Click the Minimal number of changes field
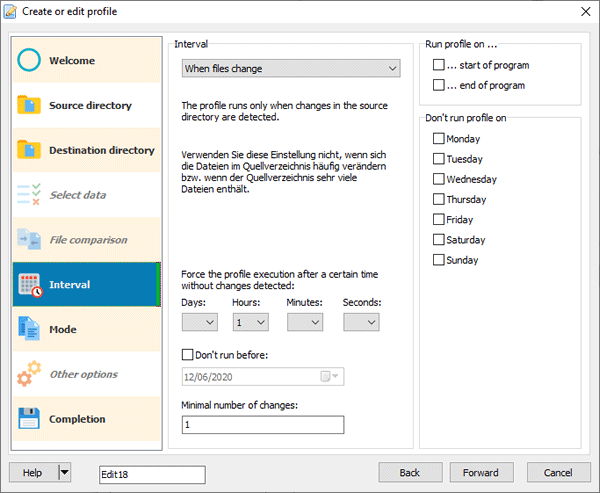The width and height of the screenshot is (600, 493). (x=262, y=425)
